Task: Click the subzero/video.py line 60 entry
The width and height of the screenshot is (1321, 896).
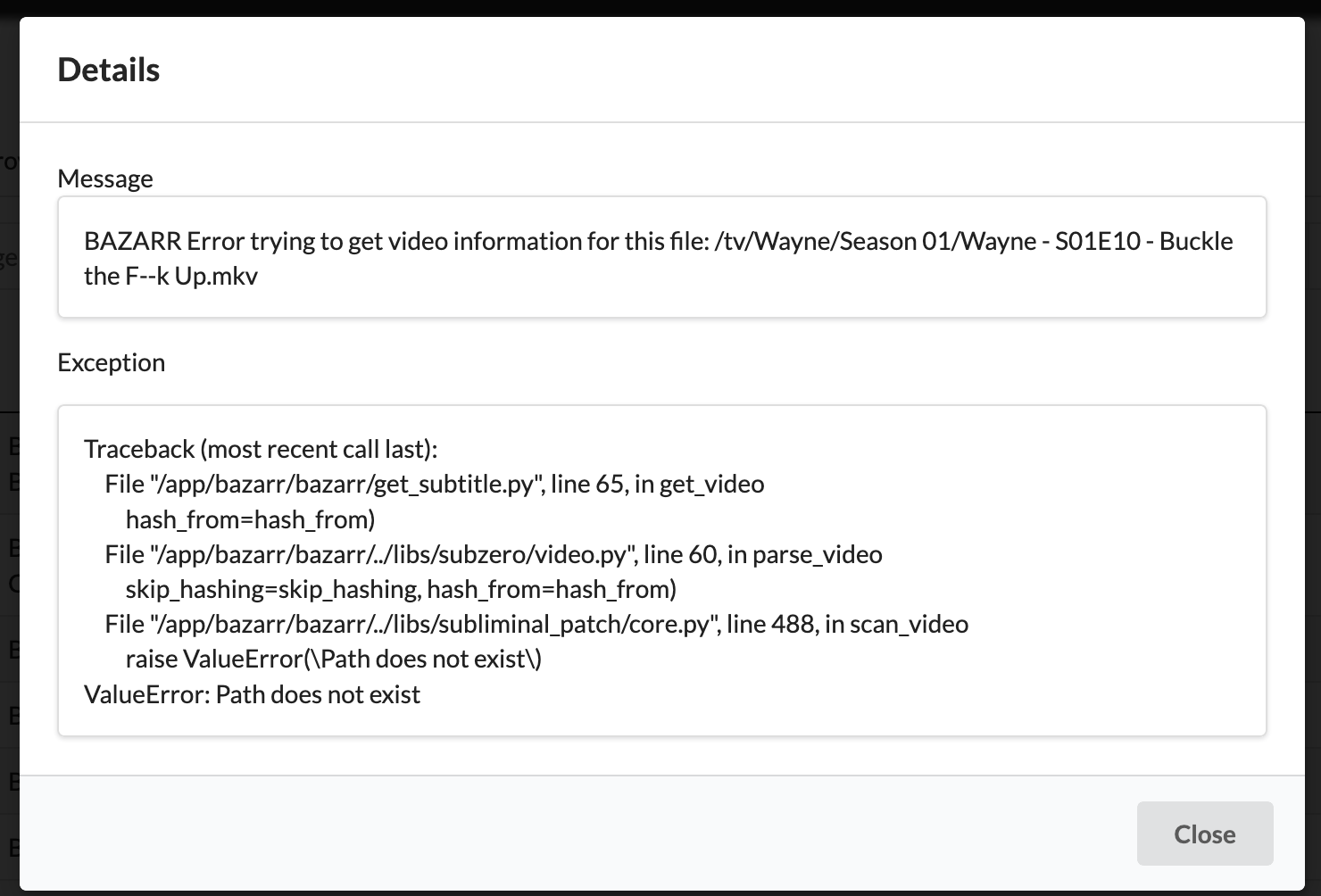Action: point(493,554)
